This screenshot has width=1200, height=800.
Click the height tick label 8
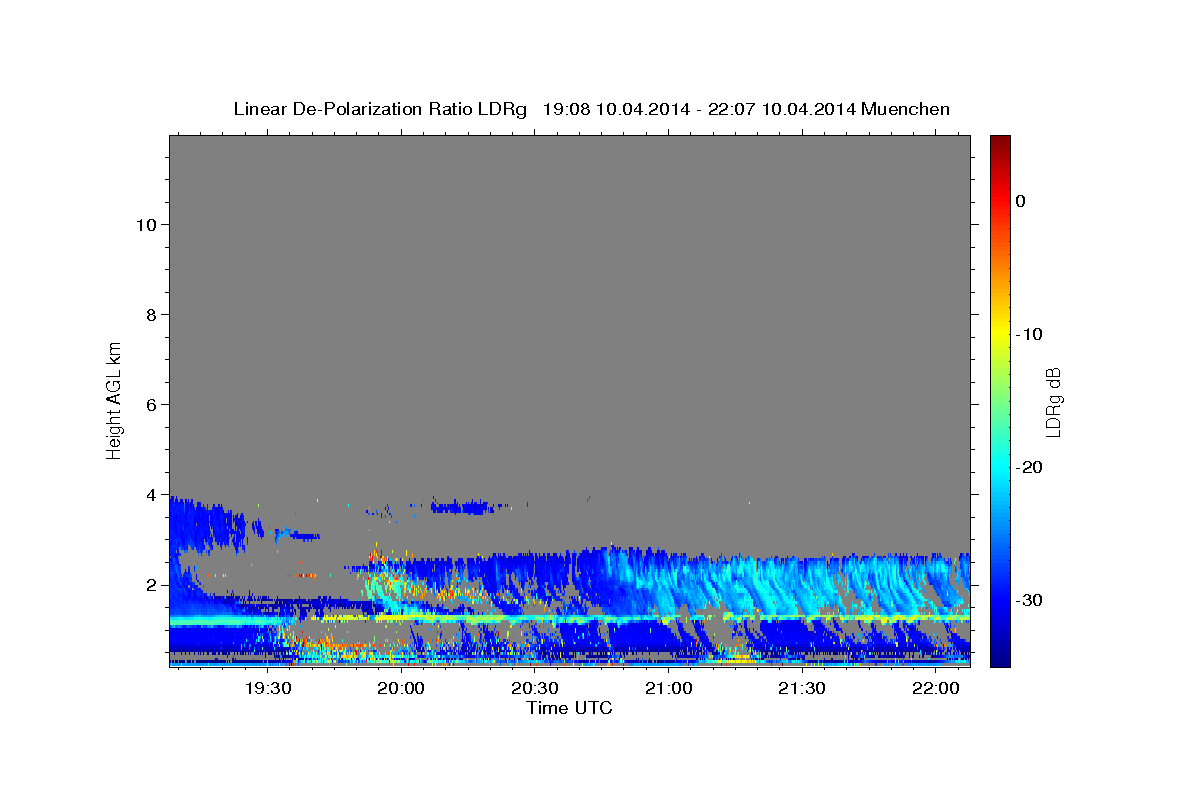tap(151, 314)
